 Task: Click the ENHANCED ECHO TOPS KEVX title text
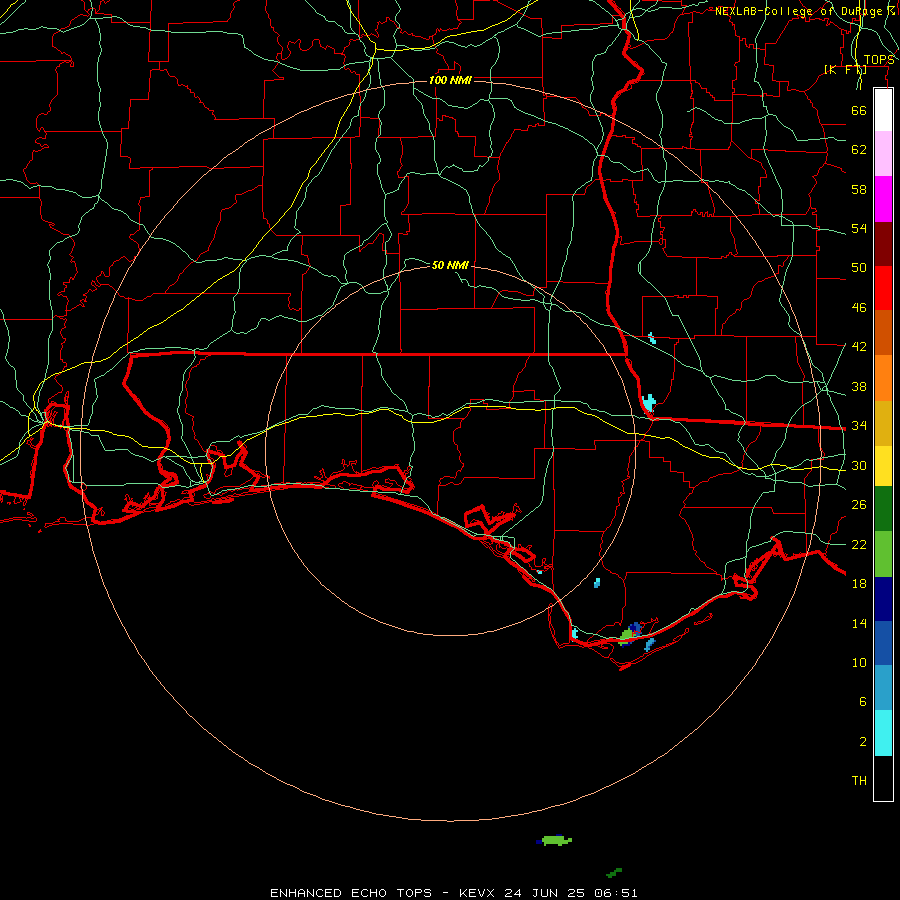pyautogui.click(x=453, y=893)
